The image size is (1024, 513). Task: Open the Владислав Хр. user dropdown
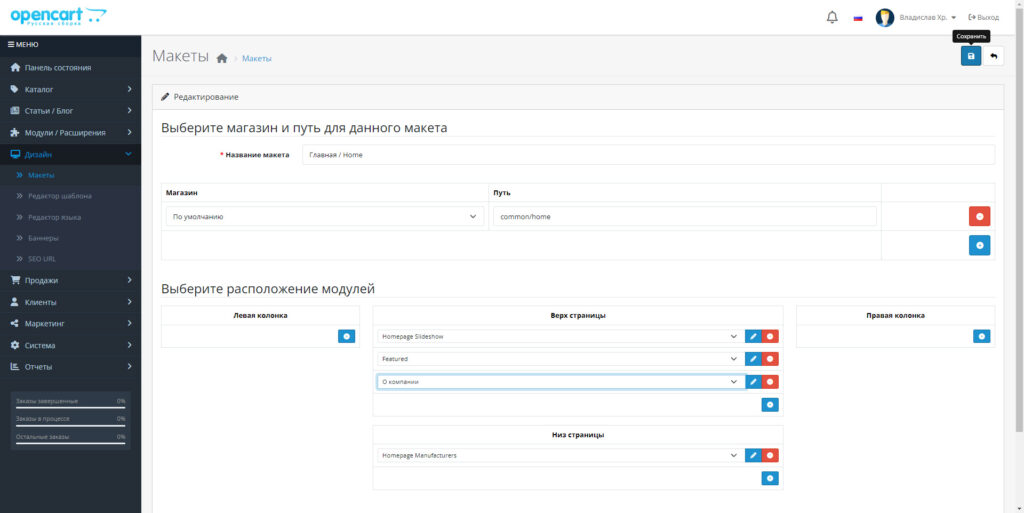[x=927, y=18]
